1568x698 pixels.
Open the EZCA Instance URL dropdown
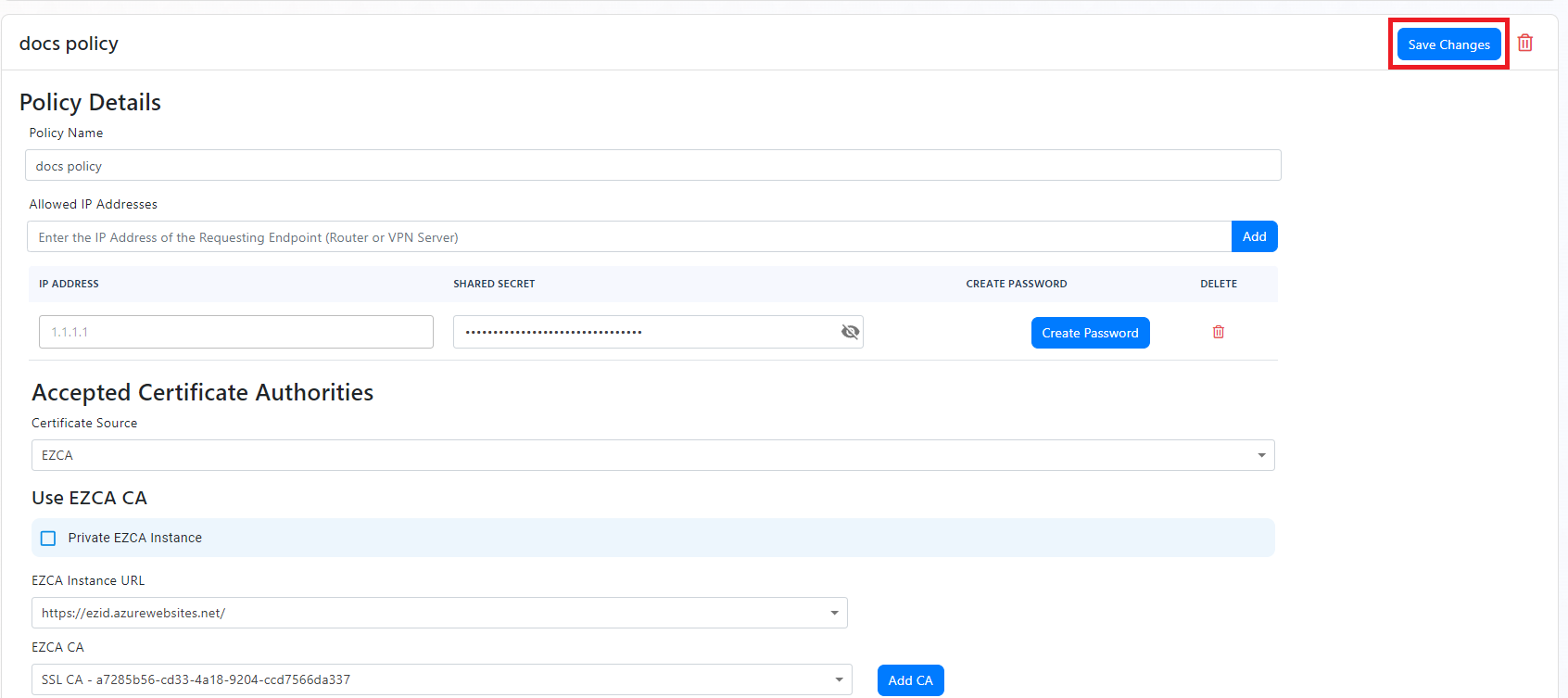pyautogui.click(x=439, y=613)
